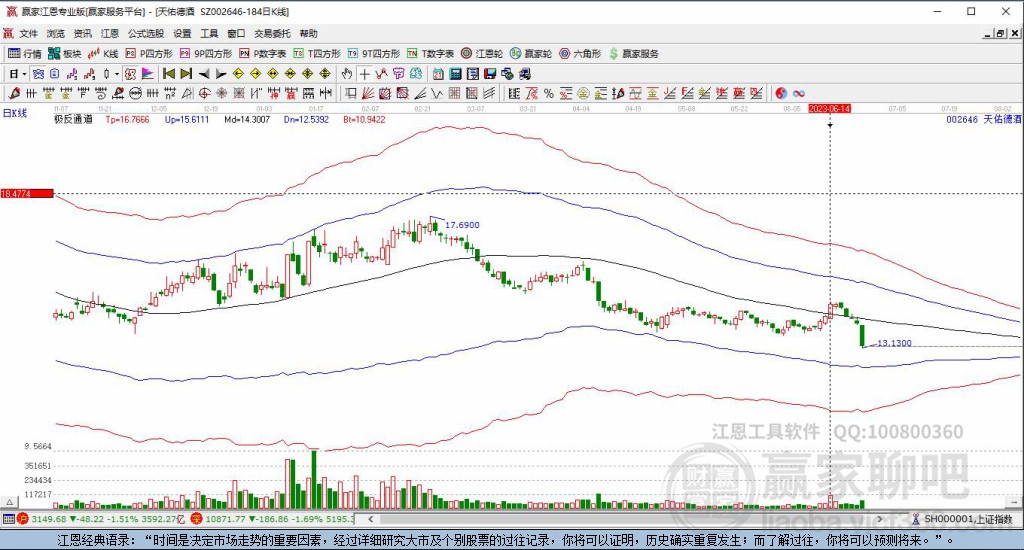Select the zigzag wave line tool
The image size is (1024, 550).
pos(436,93)
